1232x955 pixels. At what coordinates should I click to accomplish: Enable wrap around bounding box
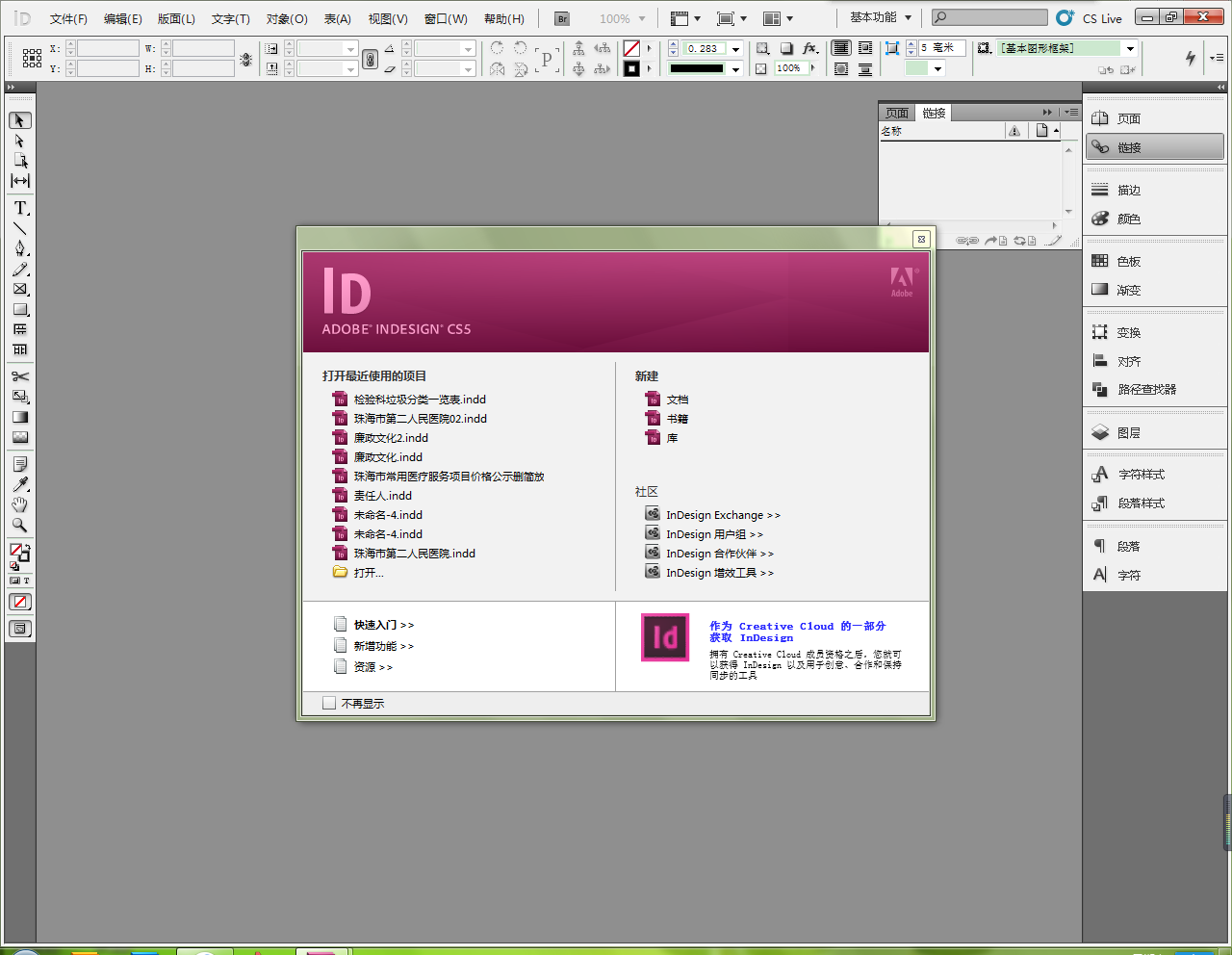coord(865,48)
